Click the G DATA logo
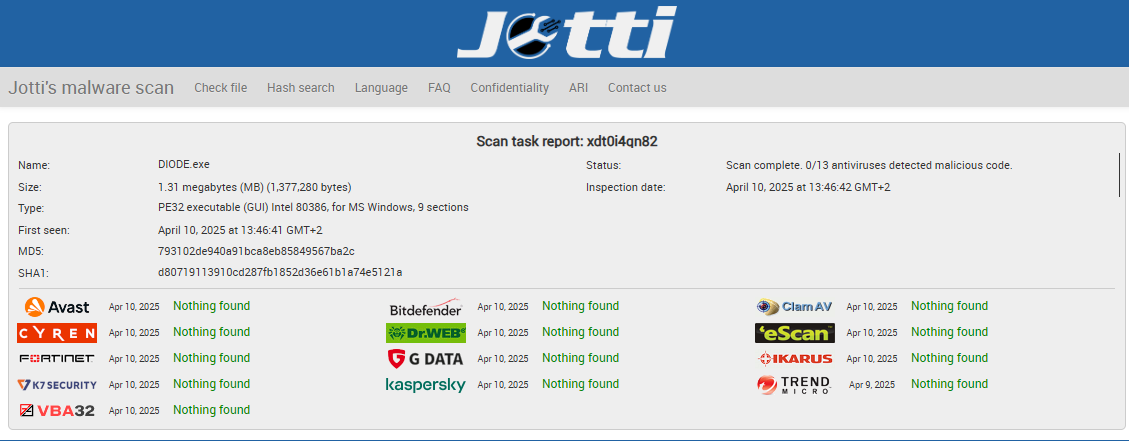Screen dimensions: 1129x441 click(426, 358)
